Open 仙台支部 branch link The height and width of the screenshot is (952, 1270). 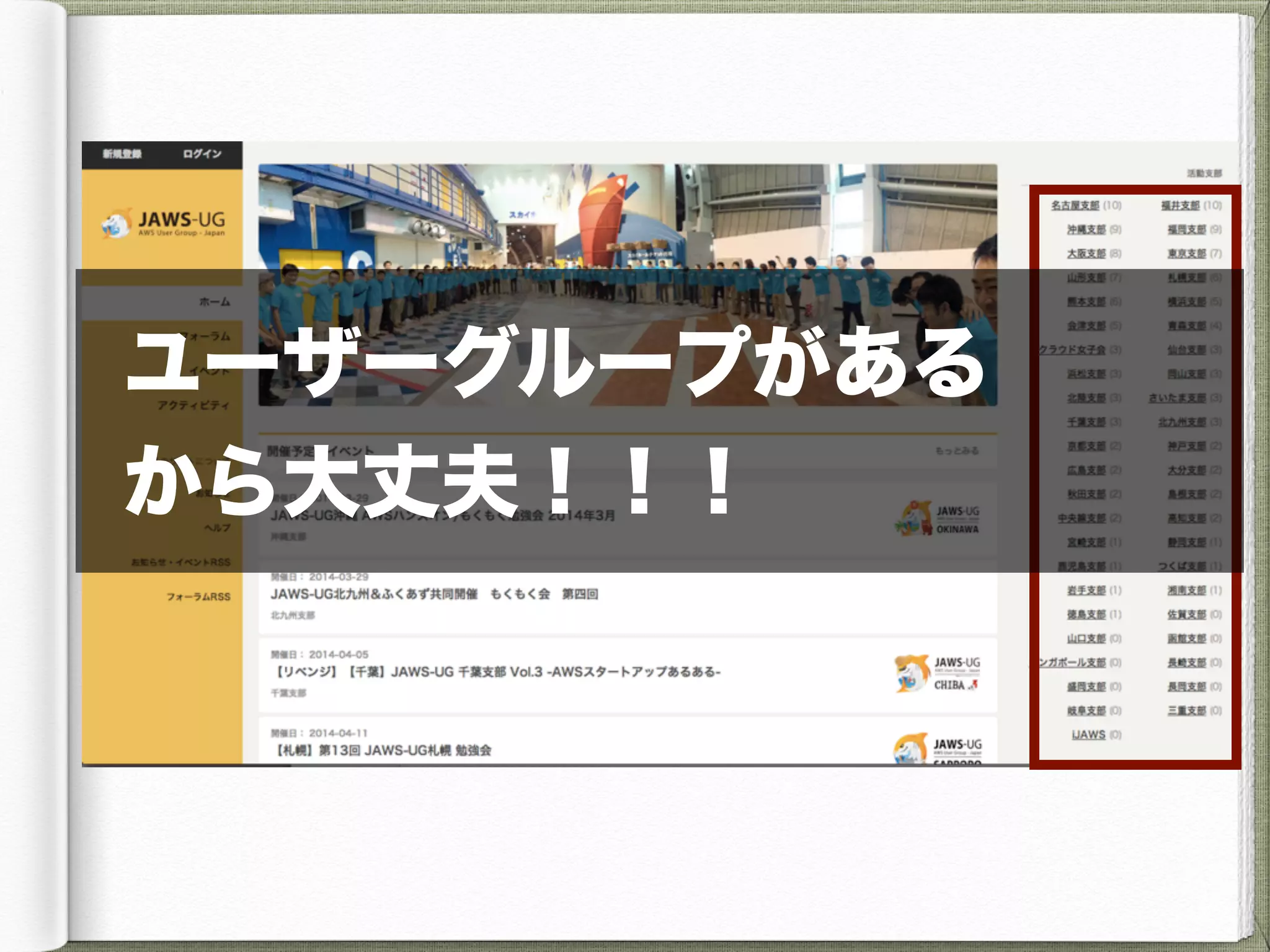click(x=1187, y=350)
